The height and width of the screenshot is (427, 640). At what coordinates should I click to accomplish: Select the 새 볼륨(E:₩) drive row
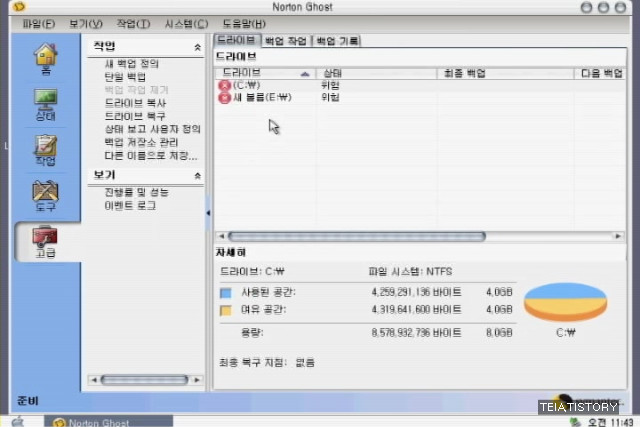point(420,98)
